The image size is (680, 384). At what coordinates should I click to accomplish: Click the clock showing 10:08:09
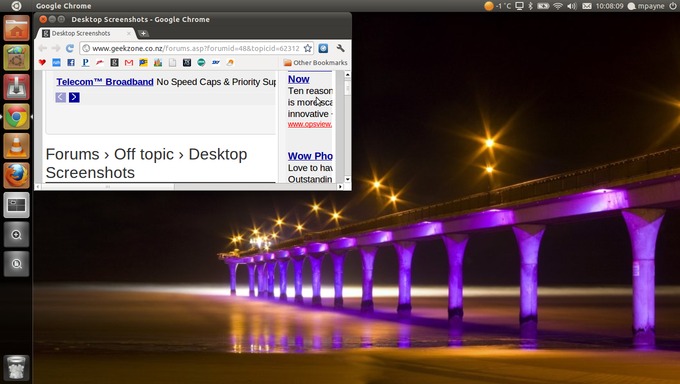pyautogui.click(x=609, y=6)
